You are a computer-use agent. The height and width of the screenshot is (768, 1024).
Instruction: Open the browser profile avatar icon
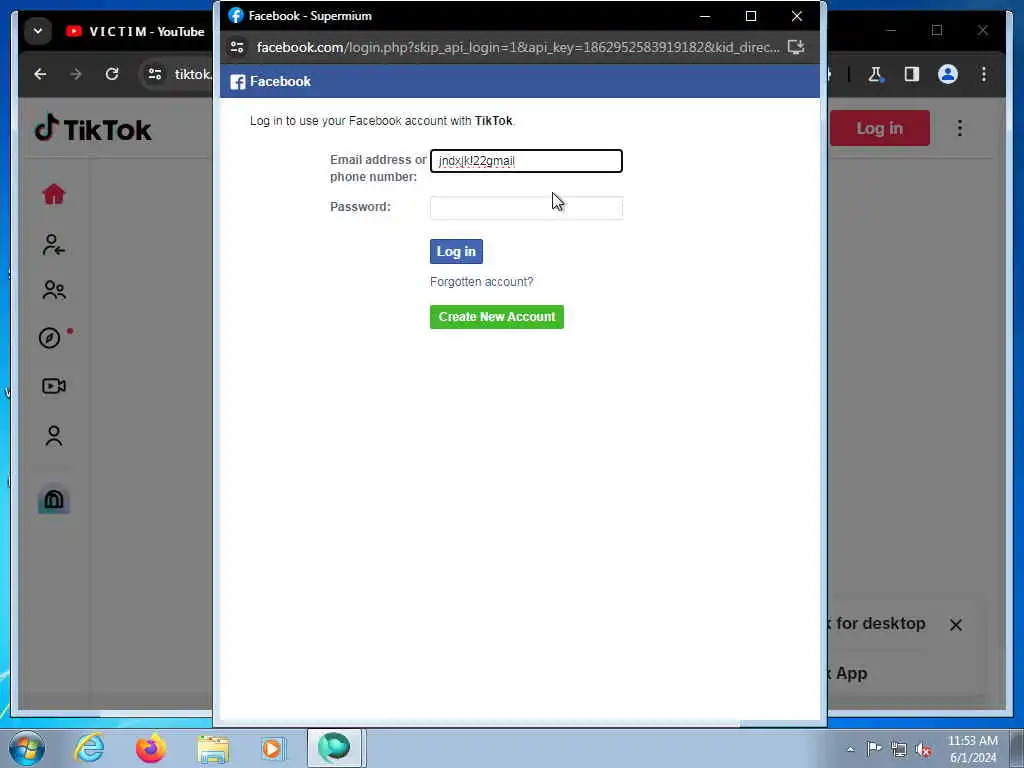coord(948,74)
